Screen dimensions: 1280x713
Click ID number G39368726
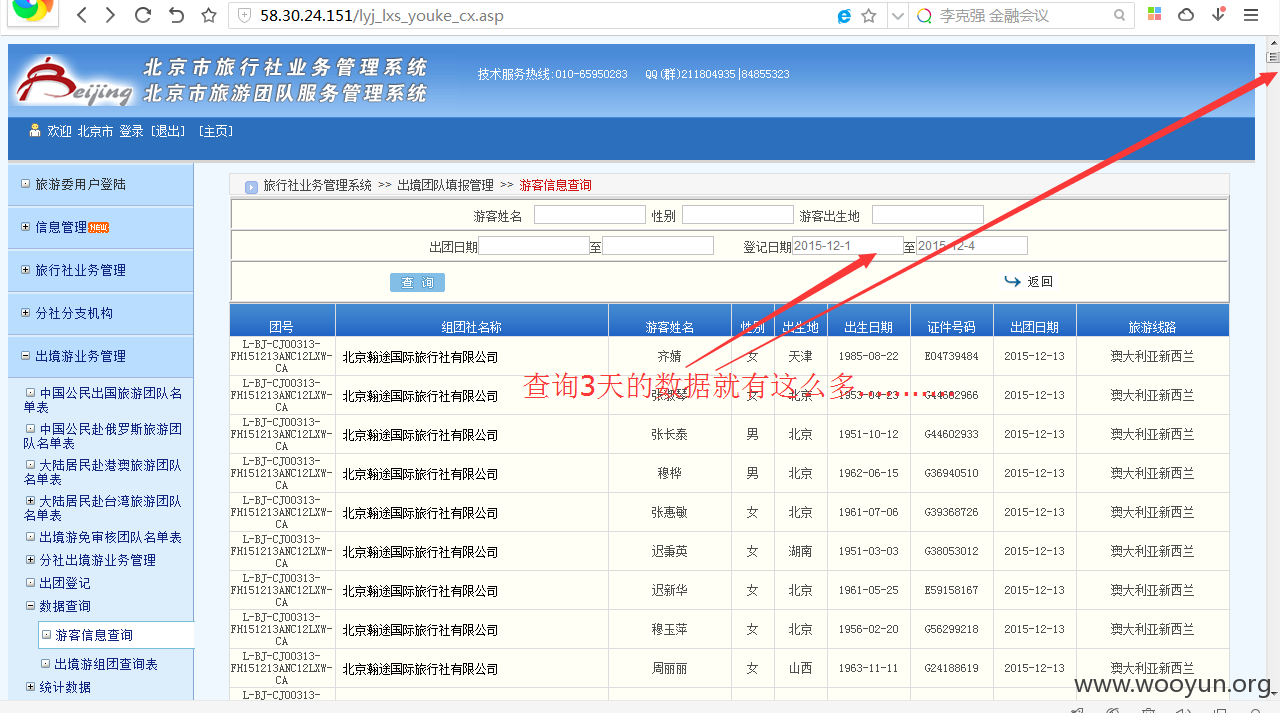point(951,513)
